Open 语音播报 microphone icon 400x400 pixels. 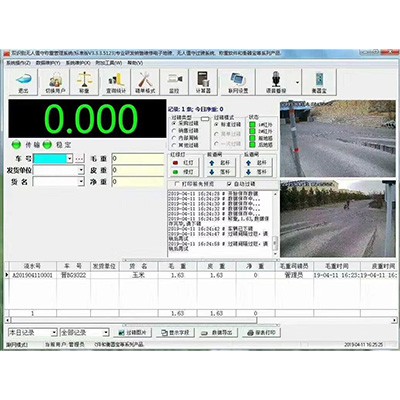pos(276,82)
